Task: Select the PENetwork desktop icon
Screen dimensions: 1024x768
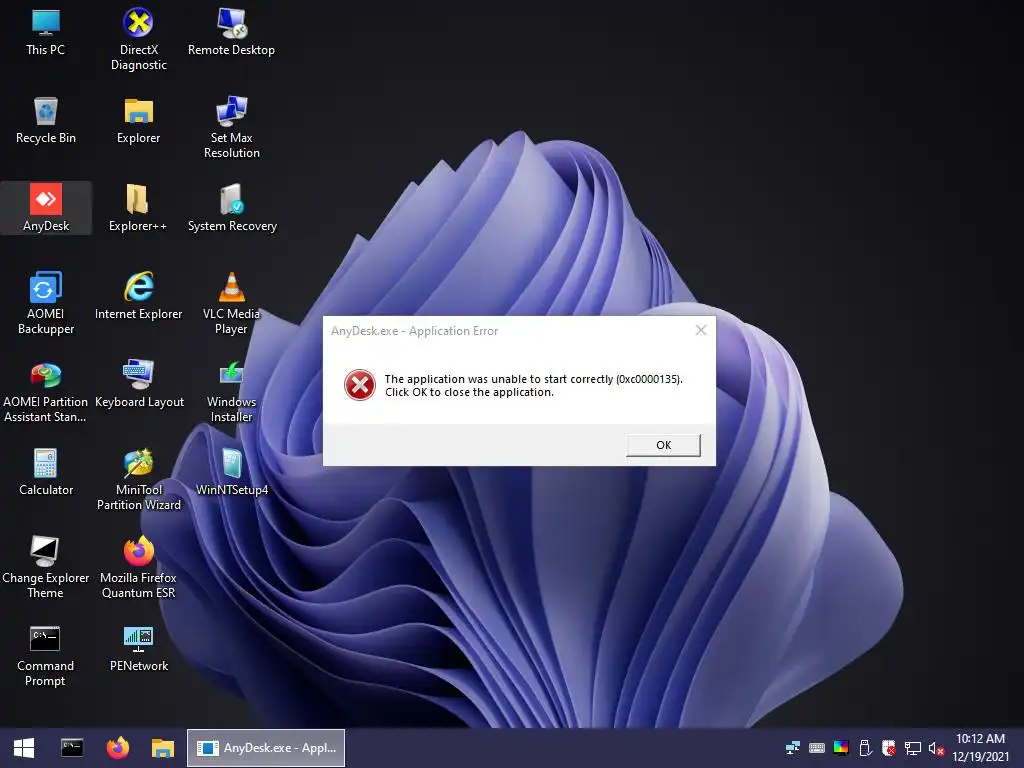Action: (138, 650)
